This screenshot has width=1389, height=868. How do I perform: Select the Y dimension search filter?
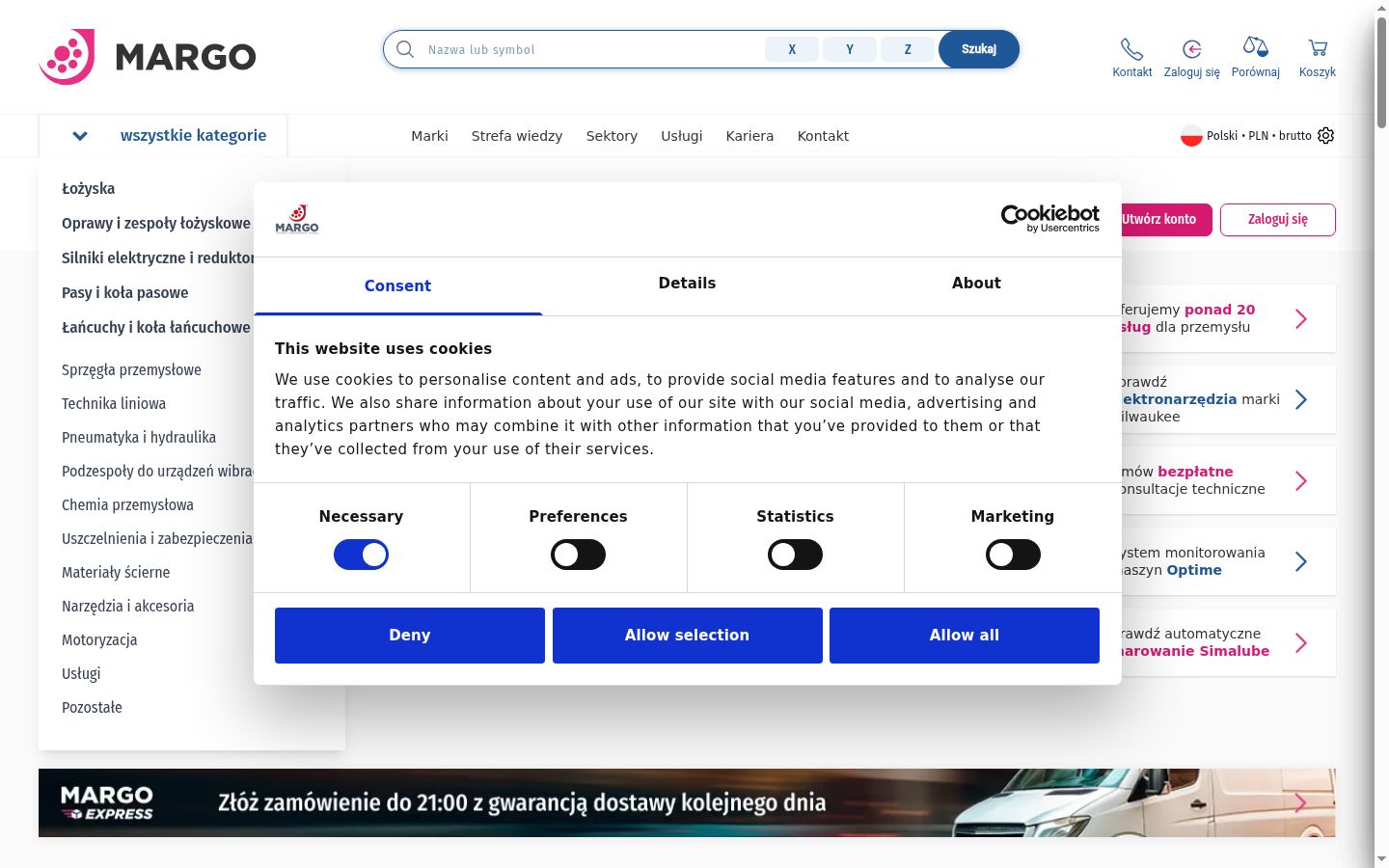tap(850, 49)
